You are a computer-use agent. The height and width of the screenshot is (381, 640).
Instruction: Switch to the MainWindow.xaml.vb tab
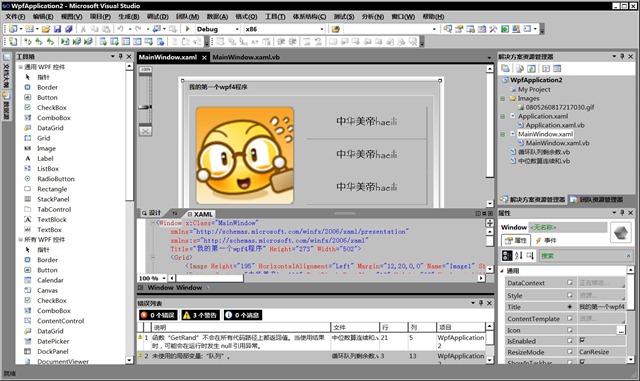pos(246,57)
